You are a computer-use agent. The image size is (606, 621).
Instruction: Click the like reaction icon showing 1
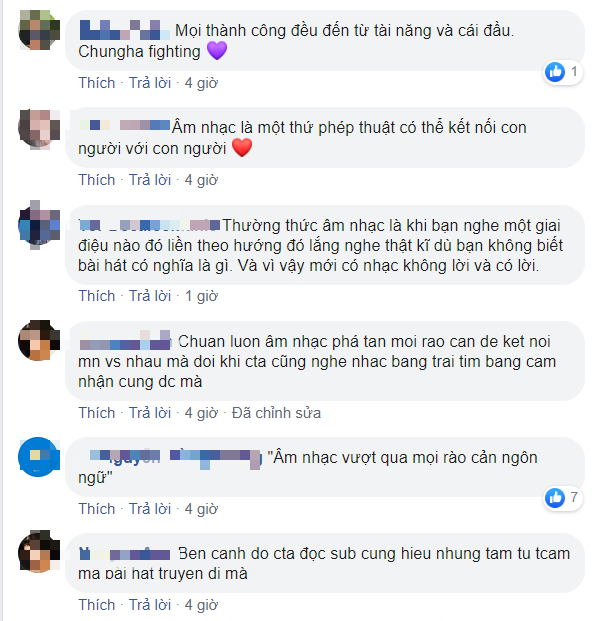pos(555,72)
